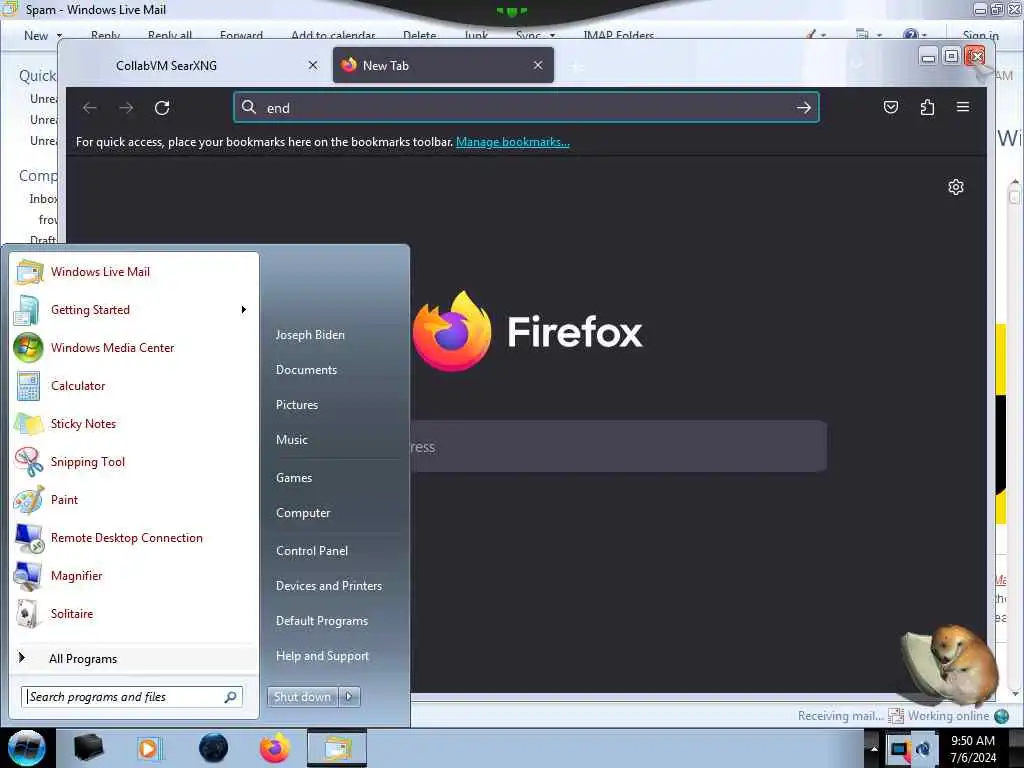The width and height of the screenshot is (1024, 768).
Task: Open Calculator from Start menu
Action: [x=134, y=385]
